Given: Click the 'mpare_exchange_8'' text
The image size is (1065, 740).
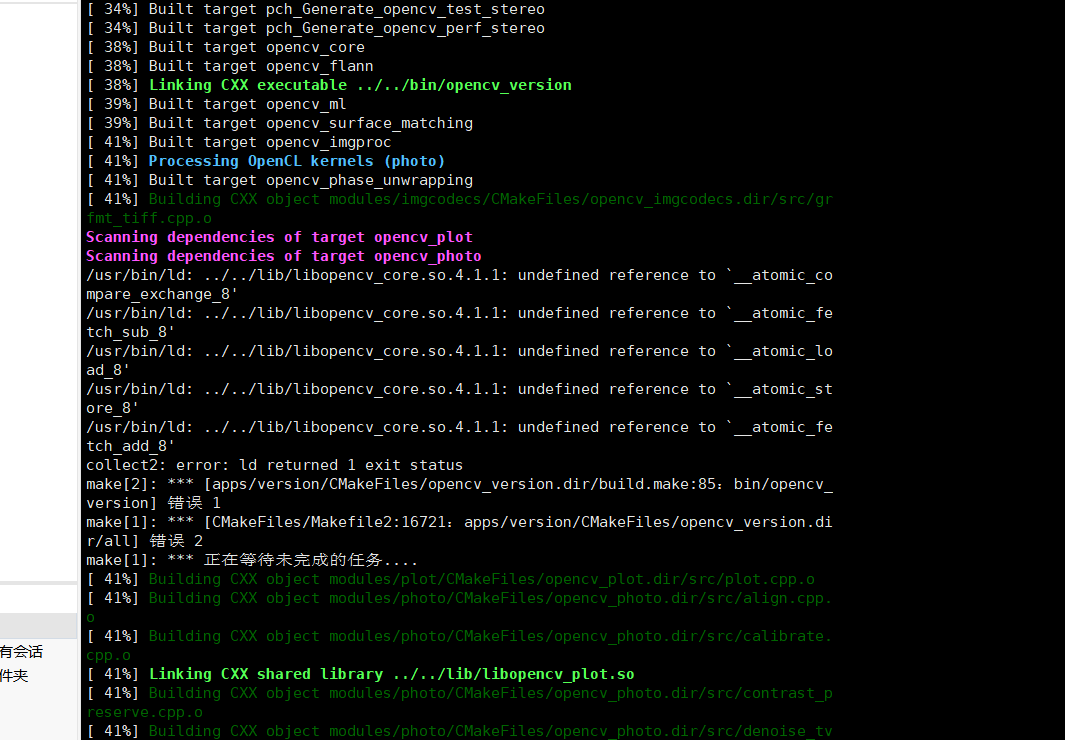Looking at the screenshot, I should point(162,295).
